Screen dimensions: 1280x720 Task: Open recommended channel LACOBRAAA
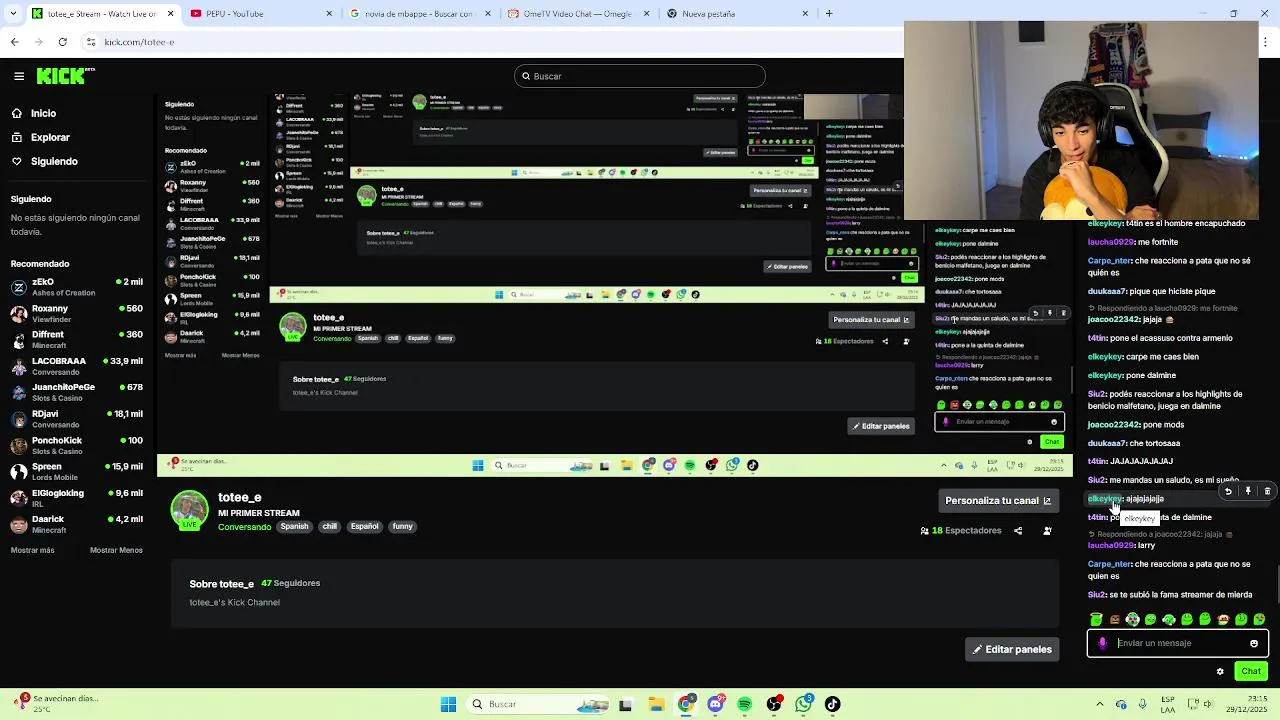pos(77,366)
